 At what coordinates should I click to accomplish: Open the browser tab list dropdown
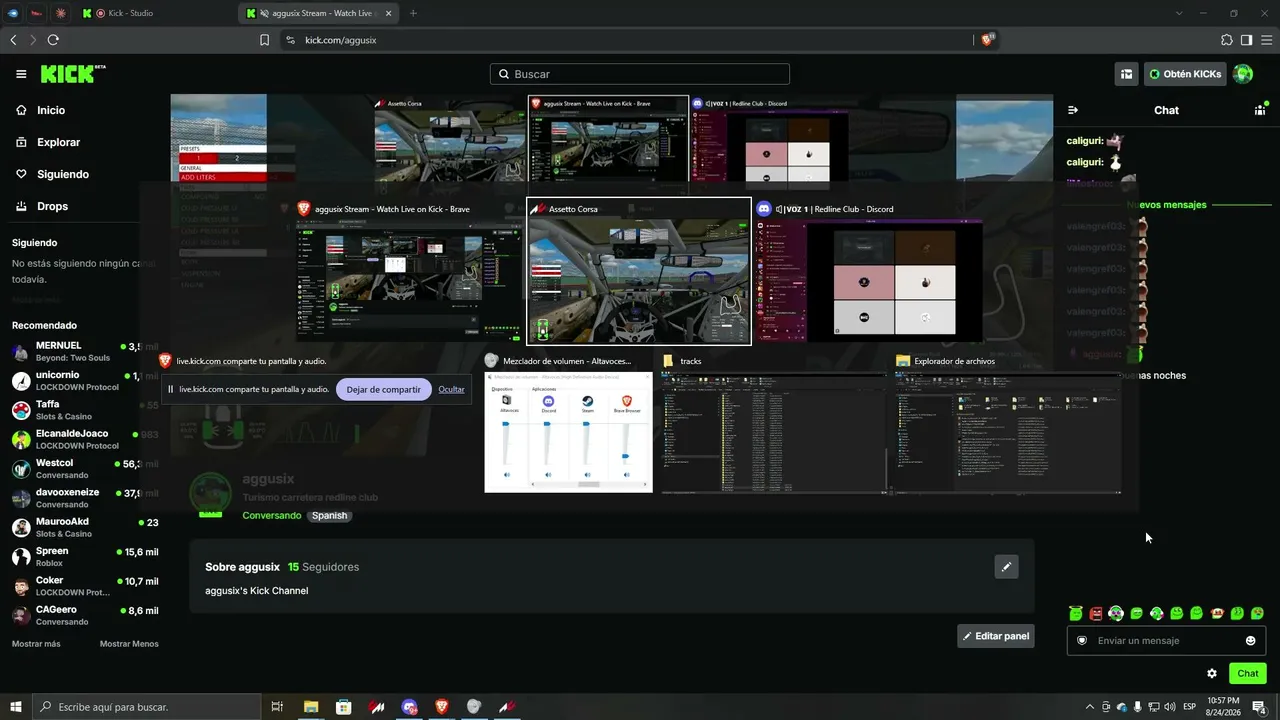1179,13
